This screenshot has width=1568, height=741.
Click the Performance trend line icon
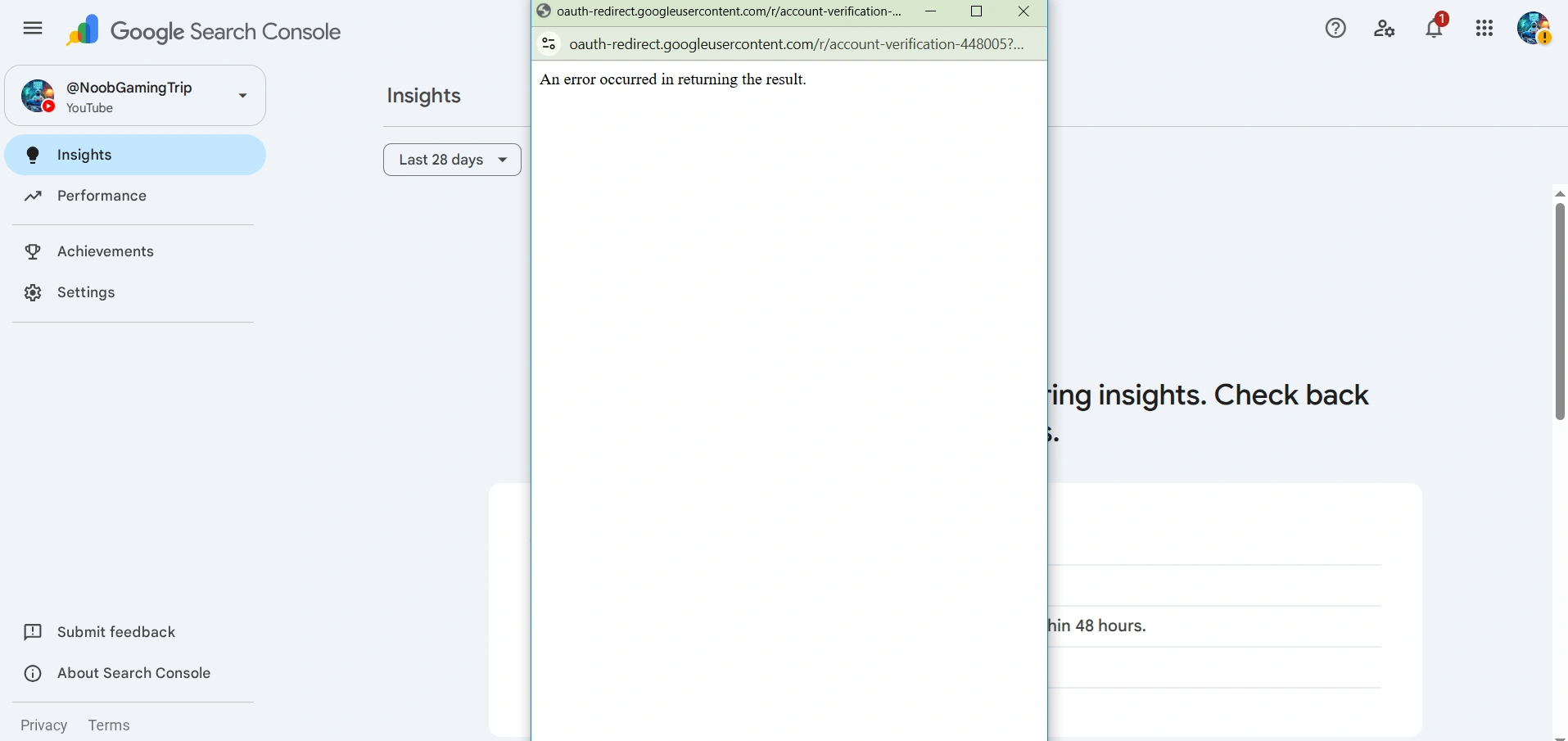point(33,196)
